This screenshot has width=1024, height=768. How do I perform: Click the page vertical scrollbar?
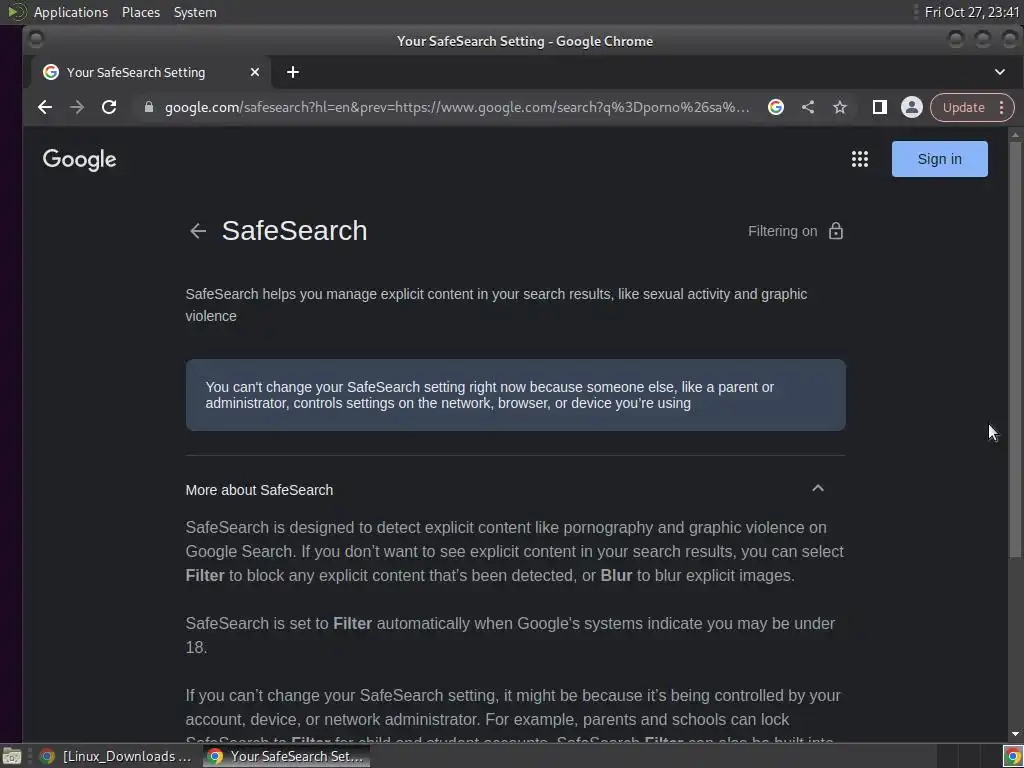pyautogui.click(x=1015, y=349)
